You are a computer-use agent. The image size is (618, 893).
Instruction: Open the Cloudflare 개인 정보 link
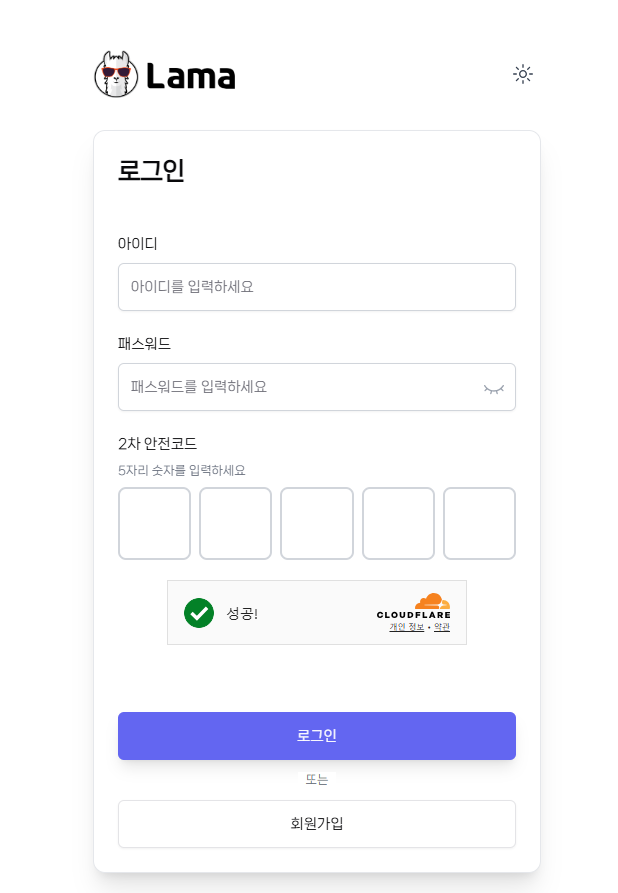click(407, 627)
